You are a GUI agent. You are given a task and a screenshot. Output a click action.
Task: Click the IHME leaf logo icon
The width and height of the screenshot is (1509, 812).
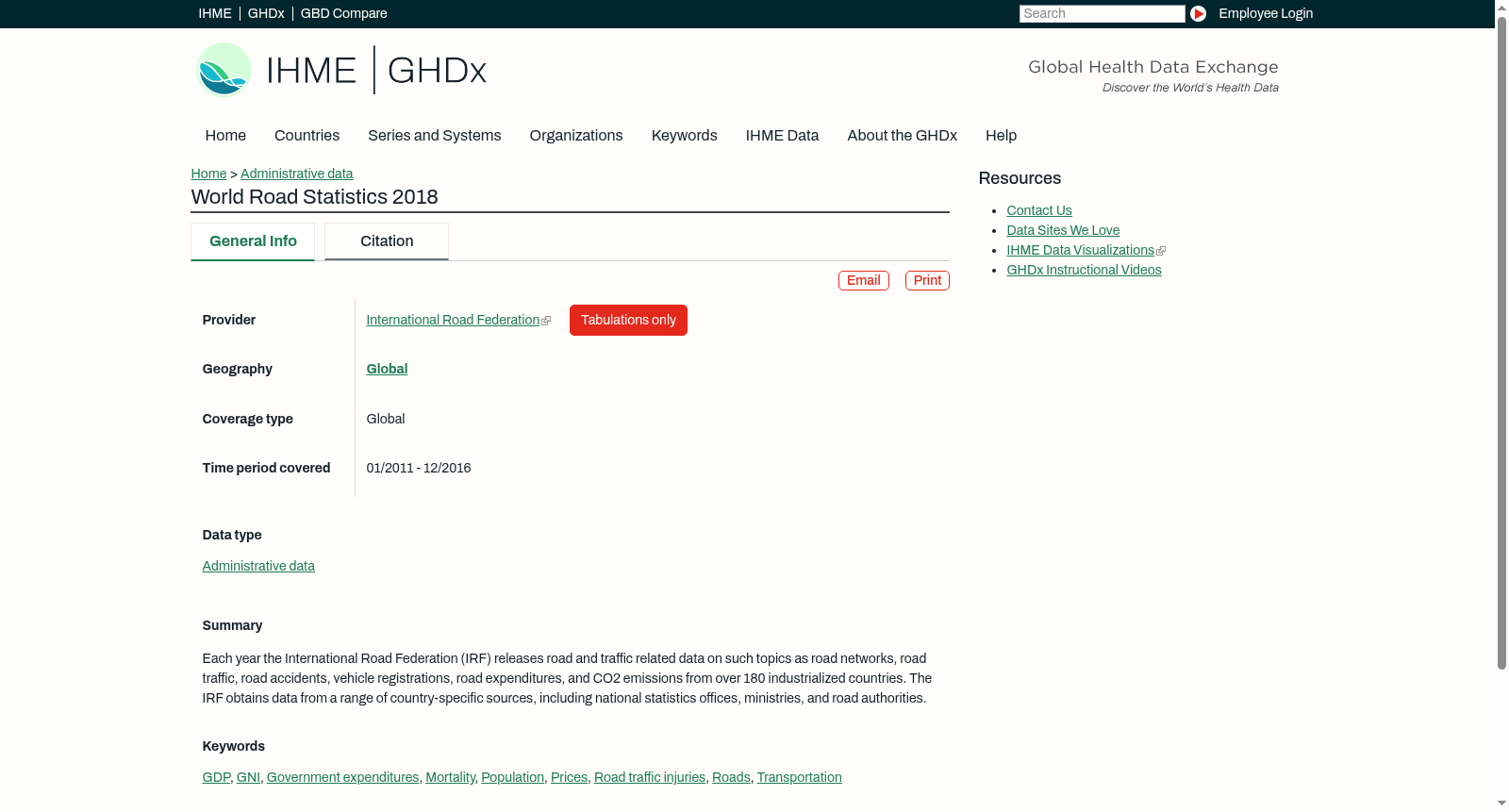point(224,70)
